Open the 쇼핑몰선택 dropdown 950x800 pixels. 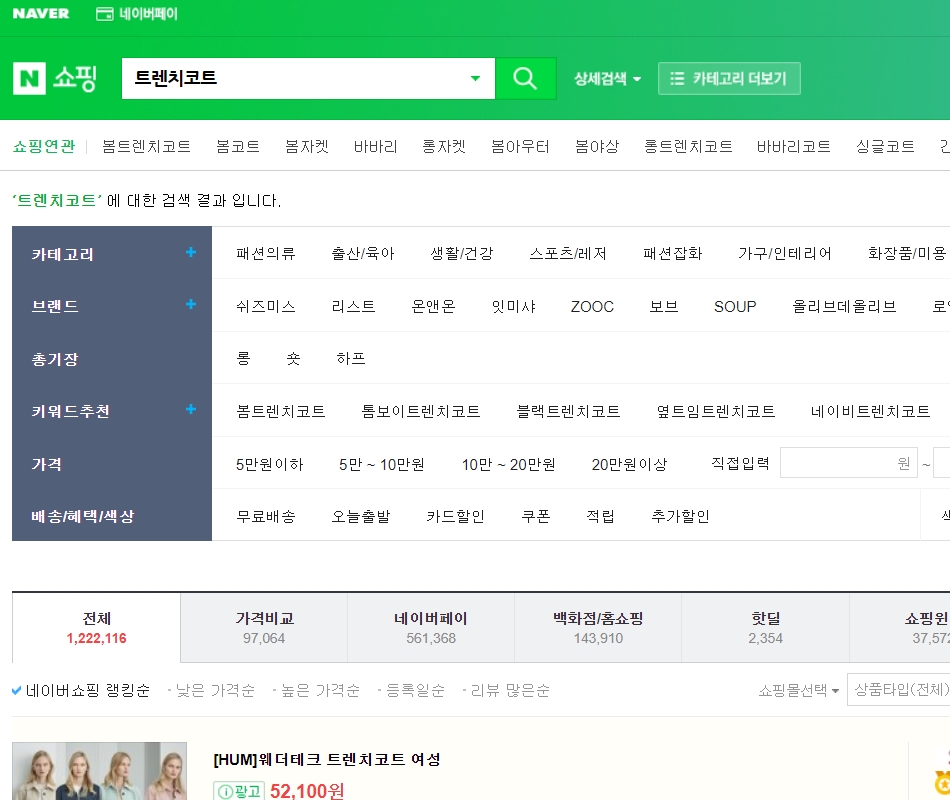798,690
